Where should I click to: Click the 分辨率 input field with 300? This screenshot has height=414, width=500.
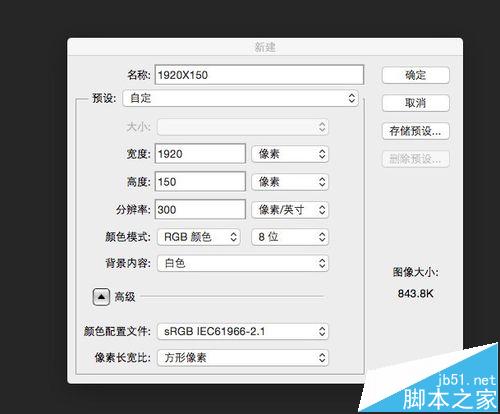pos(200,210)
